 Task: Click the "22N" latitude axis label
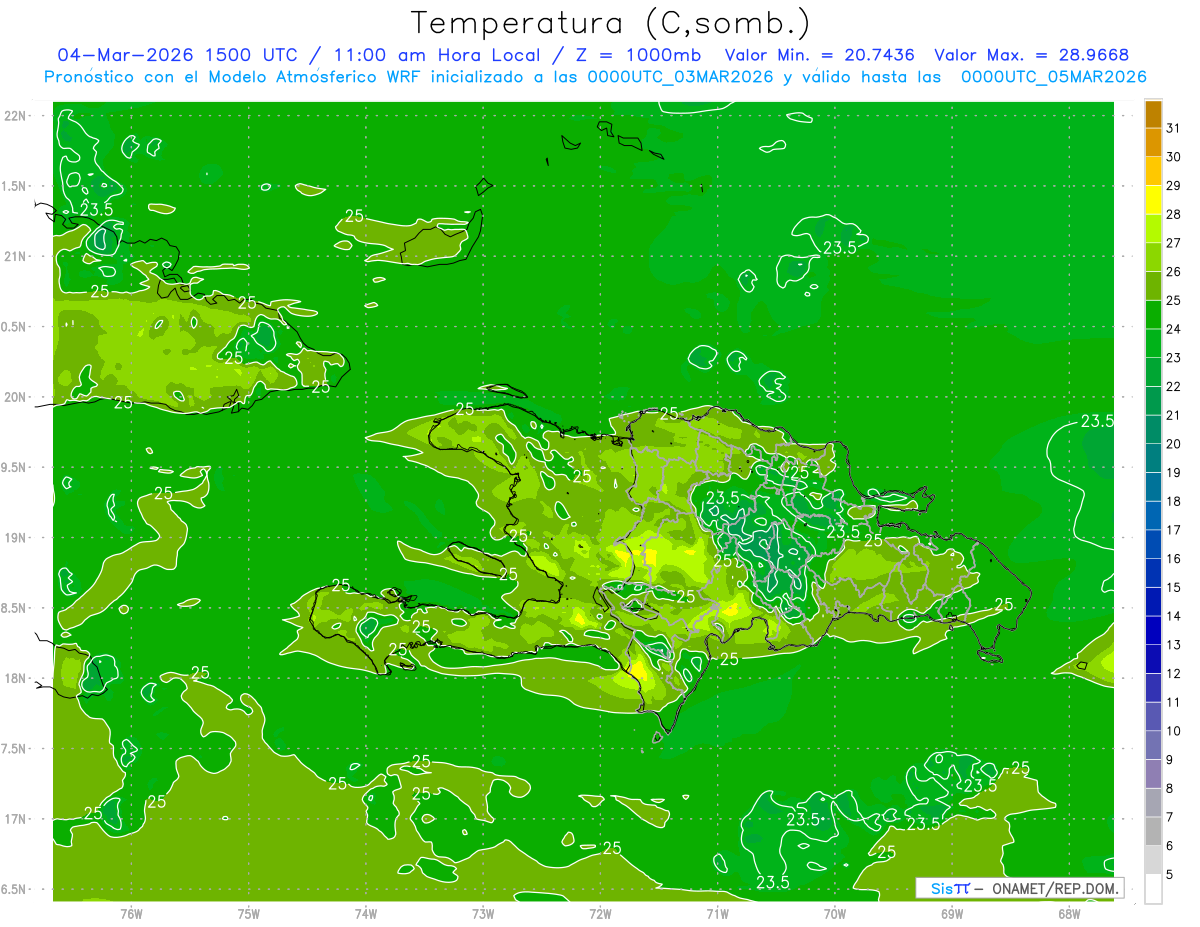pyautogui.click(x=16, y=116)
